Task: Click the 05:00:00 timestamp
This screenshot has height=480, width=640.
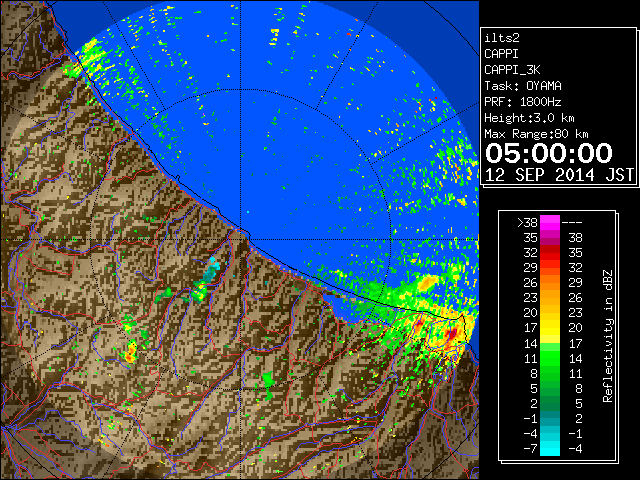Action: click(x=549, y=153)
